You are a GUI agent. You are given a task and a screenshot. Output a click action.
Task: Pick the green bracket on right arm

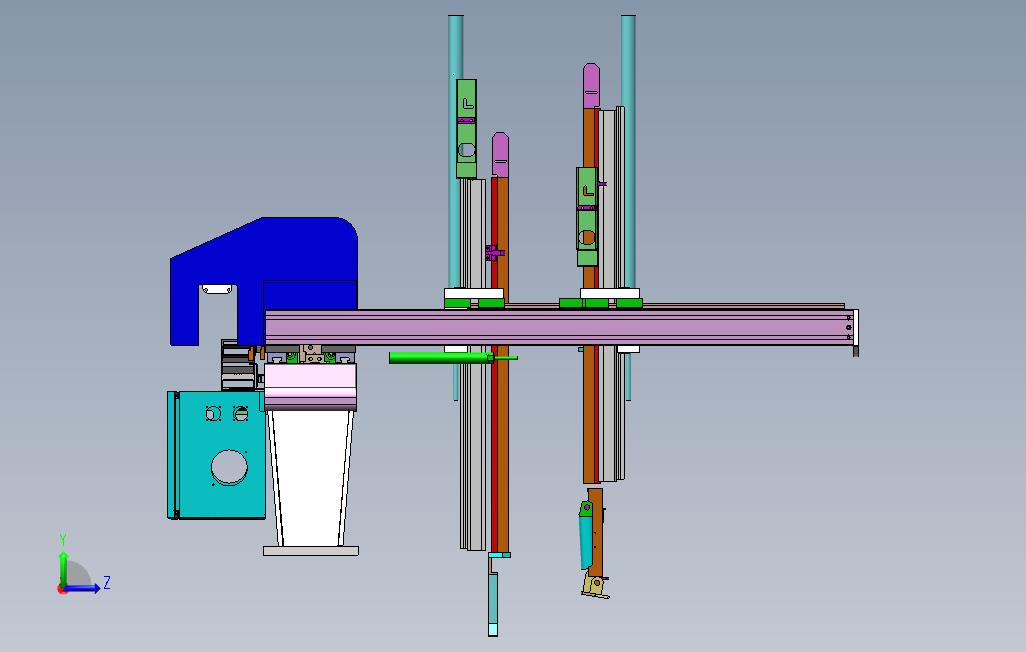coord(587,216)
